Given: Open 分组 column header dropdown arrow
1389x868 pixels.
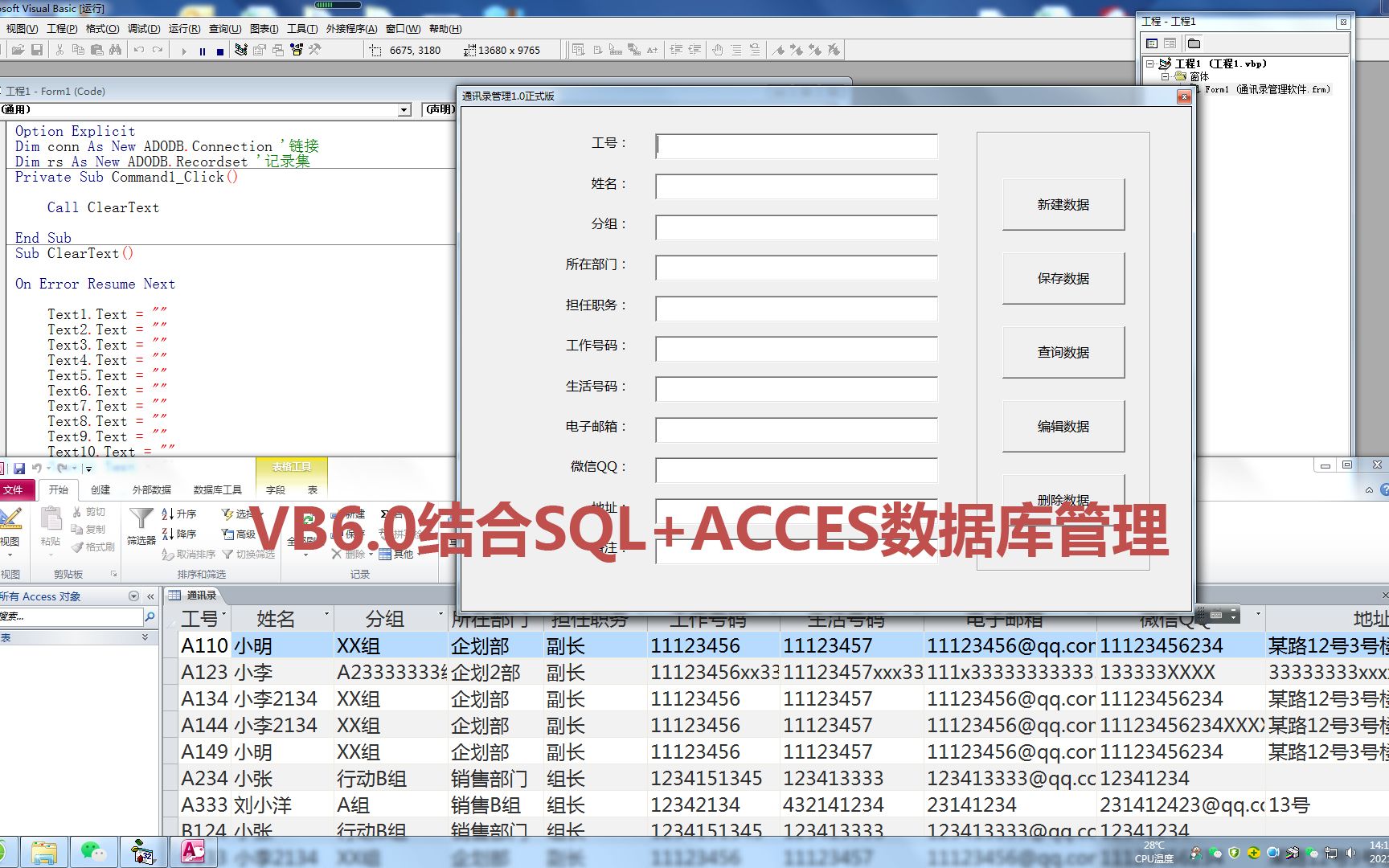Looking at the screenshot, I should (440, 615).
